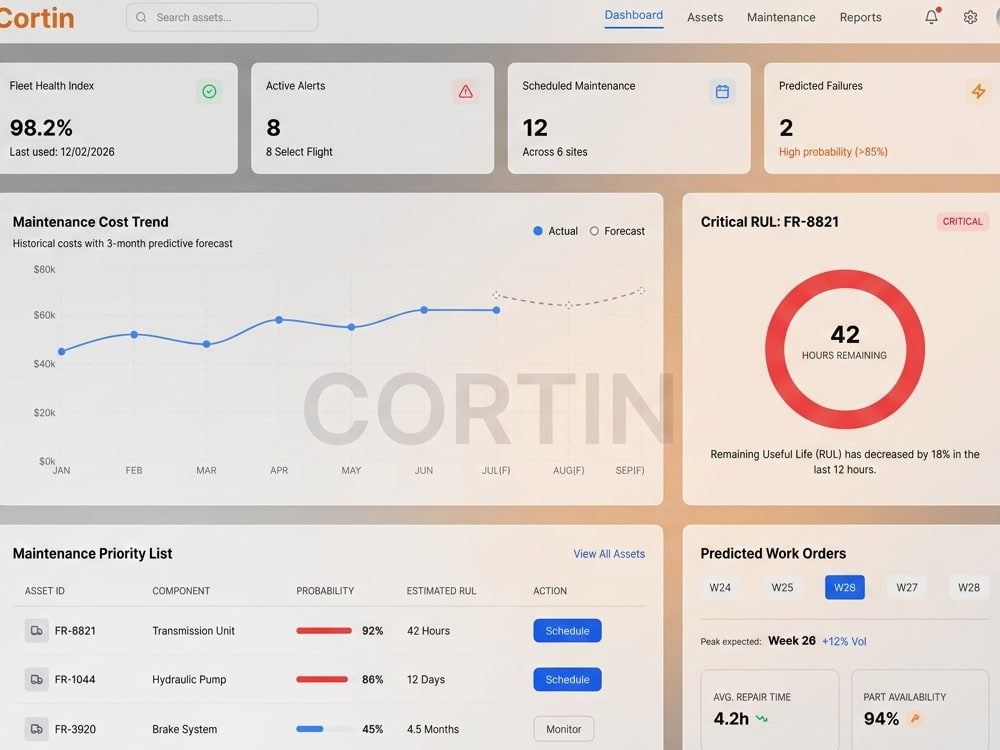The image size is (1000, 750).
Task: Open the Assets tab
Action: 705,17
